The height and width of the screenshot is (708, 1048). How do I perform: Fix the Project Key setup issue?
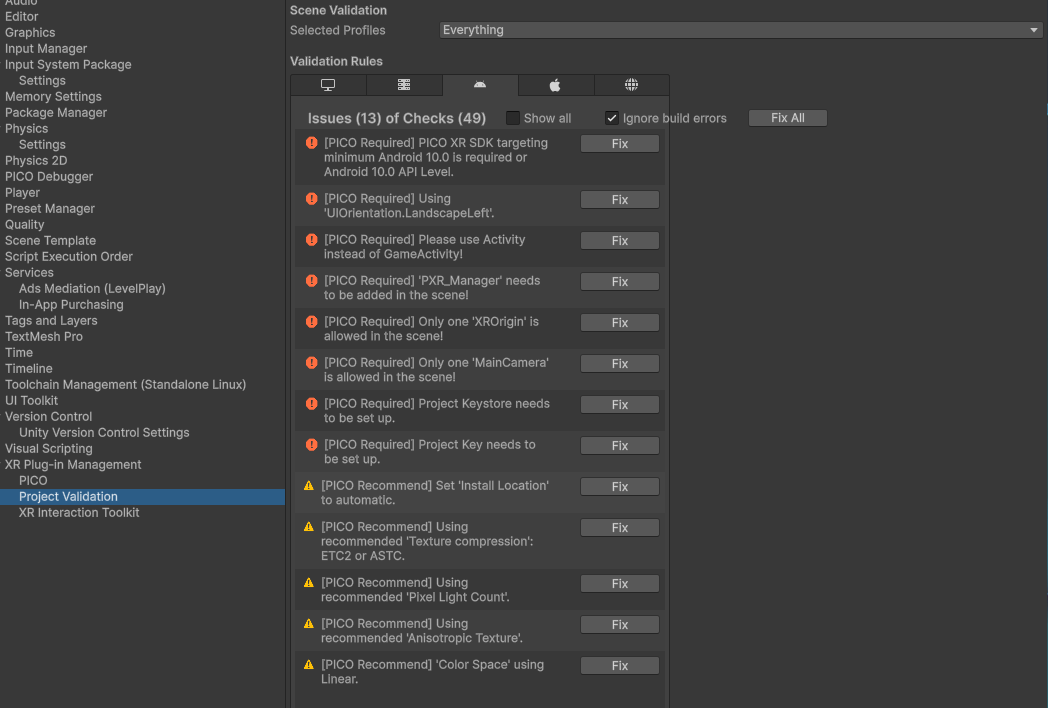pyautogui.click(x=620, y=446)
